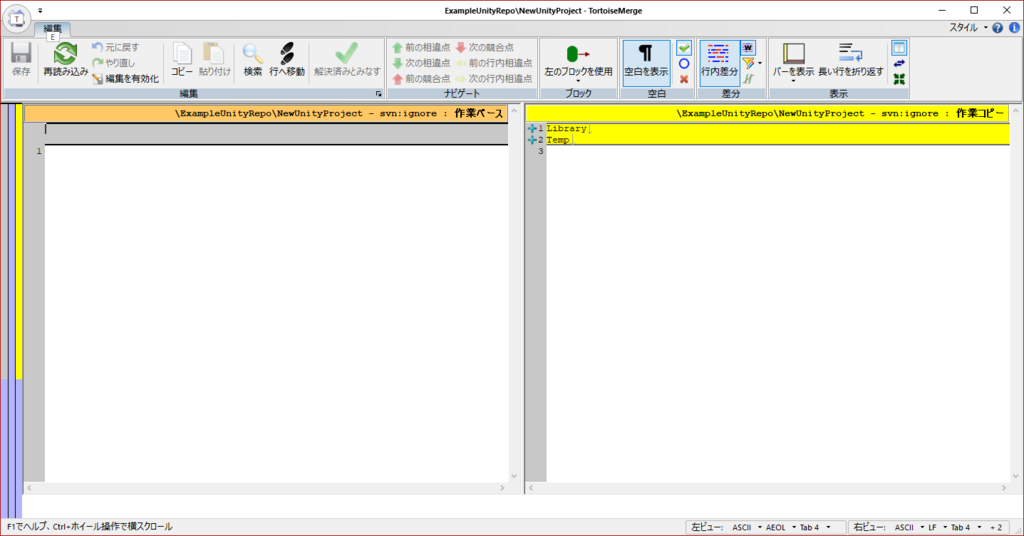1024x536 pixels.
Task: Open the quick access toolbar dropdown arrow
Action: coord(40,10)
